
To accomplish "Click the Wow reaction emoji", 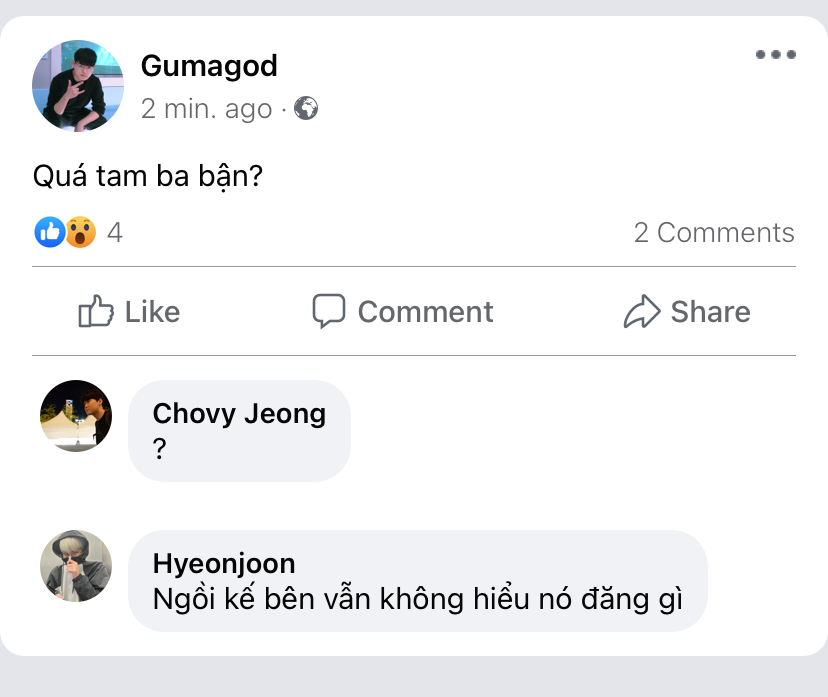I will [80, 233].
